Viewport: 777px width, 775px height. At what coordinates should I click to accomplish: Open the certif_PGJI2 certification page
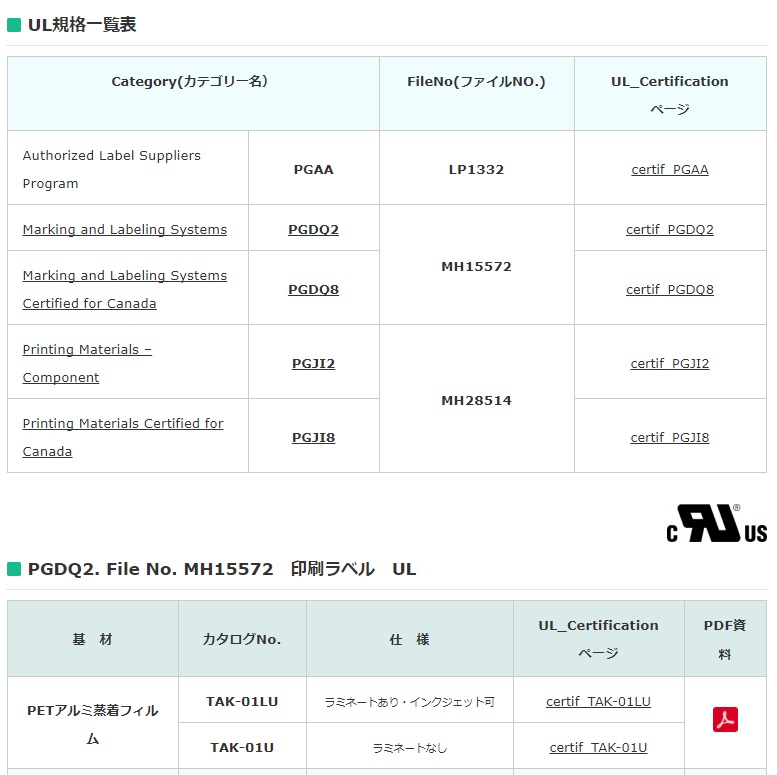point(670,363)
